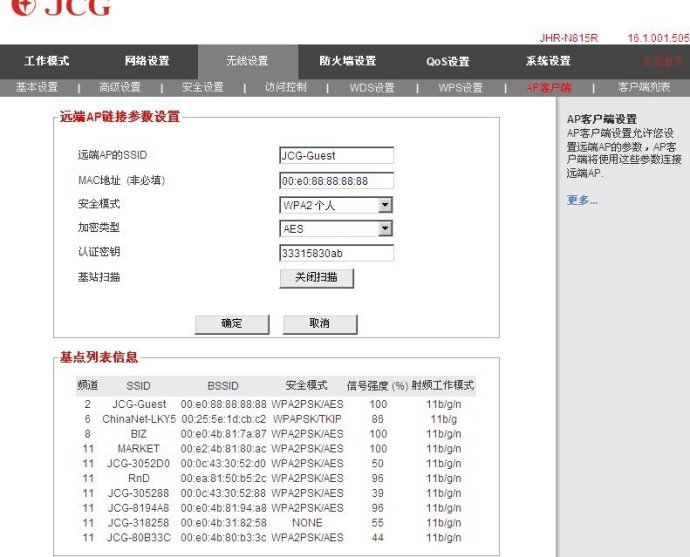Image resolution: width=690 pixels, height=557 pixels.
Task: Switch to the 安全设置 sub-tab
Action: pyautogui.click(x=202, y=88)
